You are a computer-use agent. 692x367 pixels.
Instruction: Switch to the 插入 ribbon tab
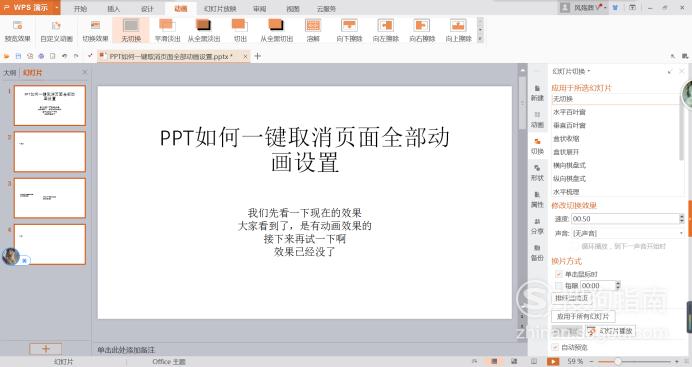113,8
